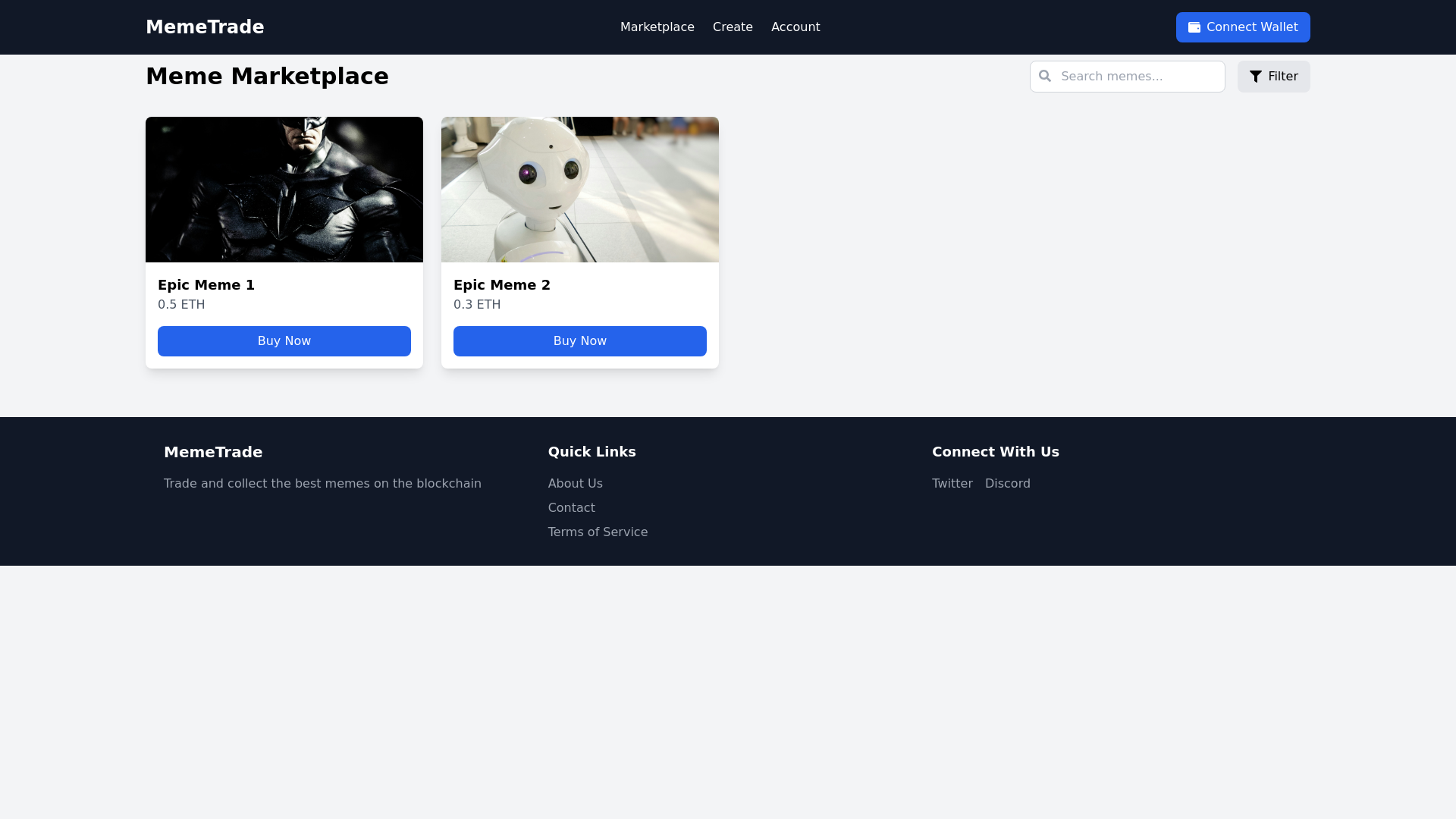Open the Batman image of Epic Meme 1
This screenshot has height=819, width=1456.
[x=284, y=190]
